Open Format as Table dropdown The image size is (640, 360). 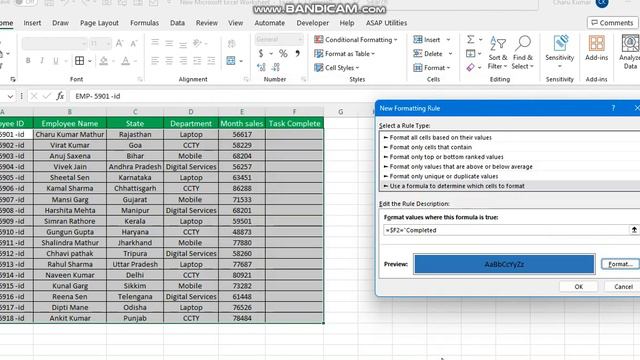point(344,53)
